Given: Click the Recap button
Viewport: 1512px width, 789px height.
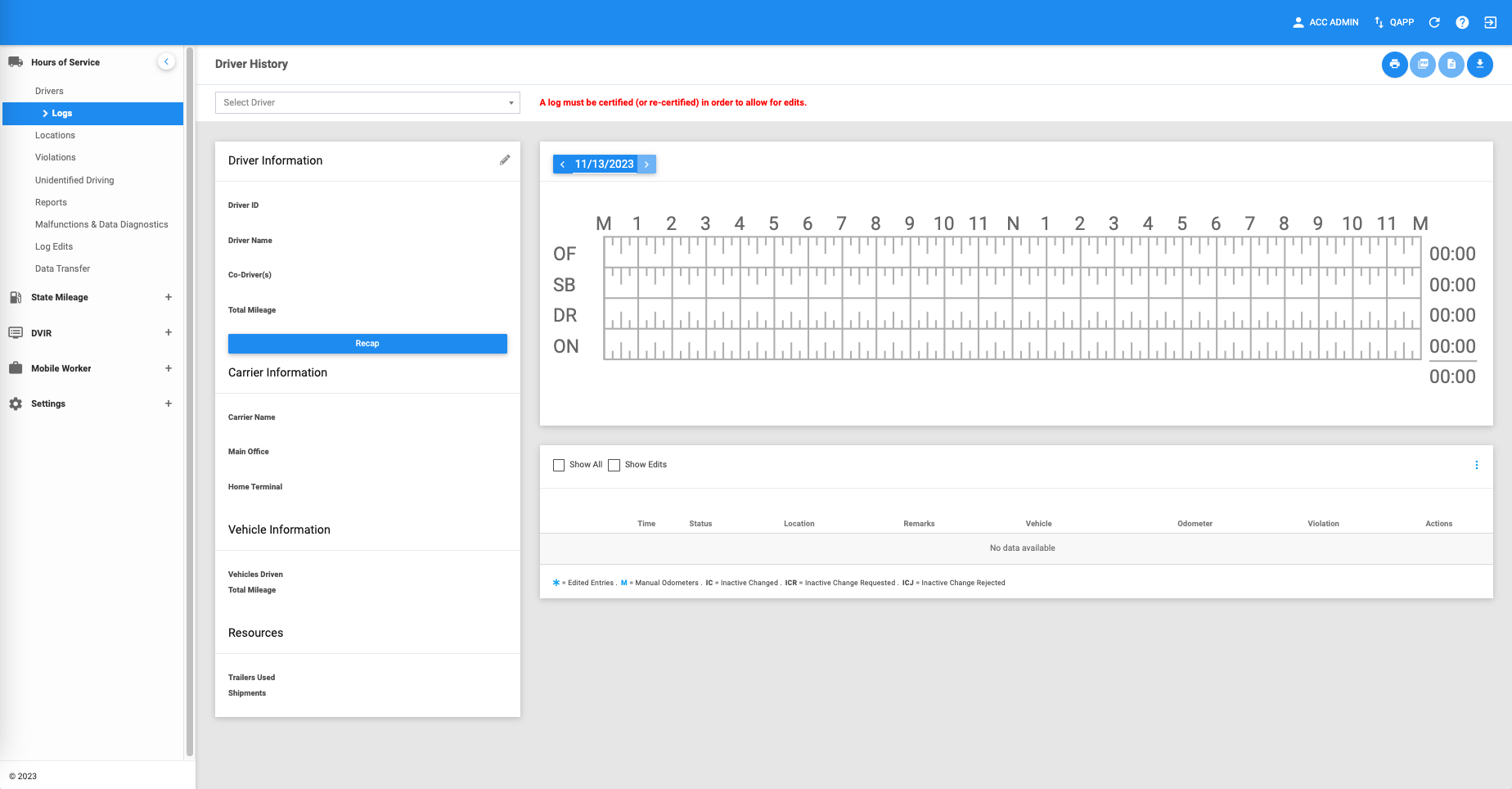Looking at the screenshot, I should [367, 344].
